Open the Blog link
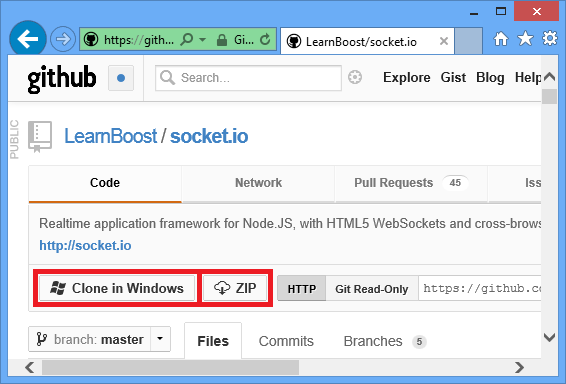 (490, 78)
